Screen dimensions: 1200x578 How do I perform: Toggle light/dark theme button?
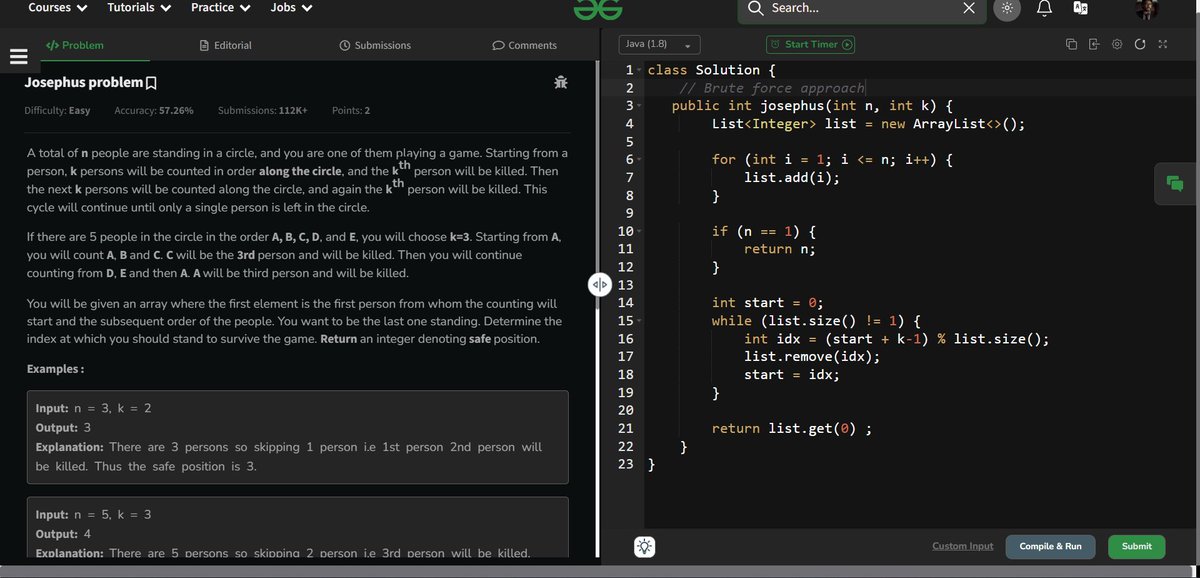coord(1007,9)
